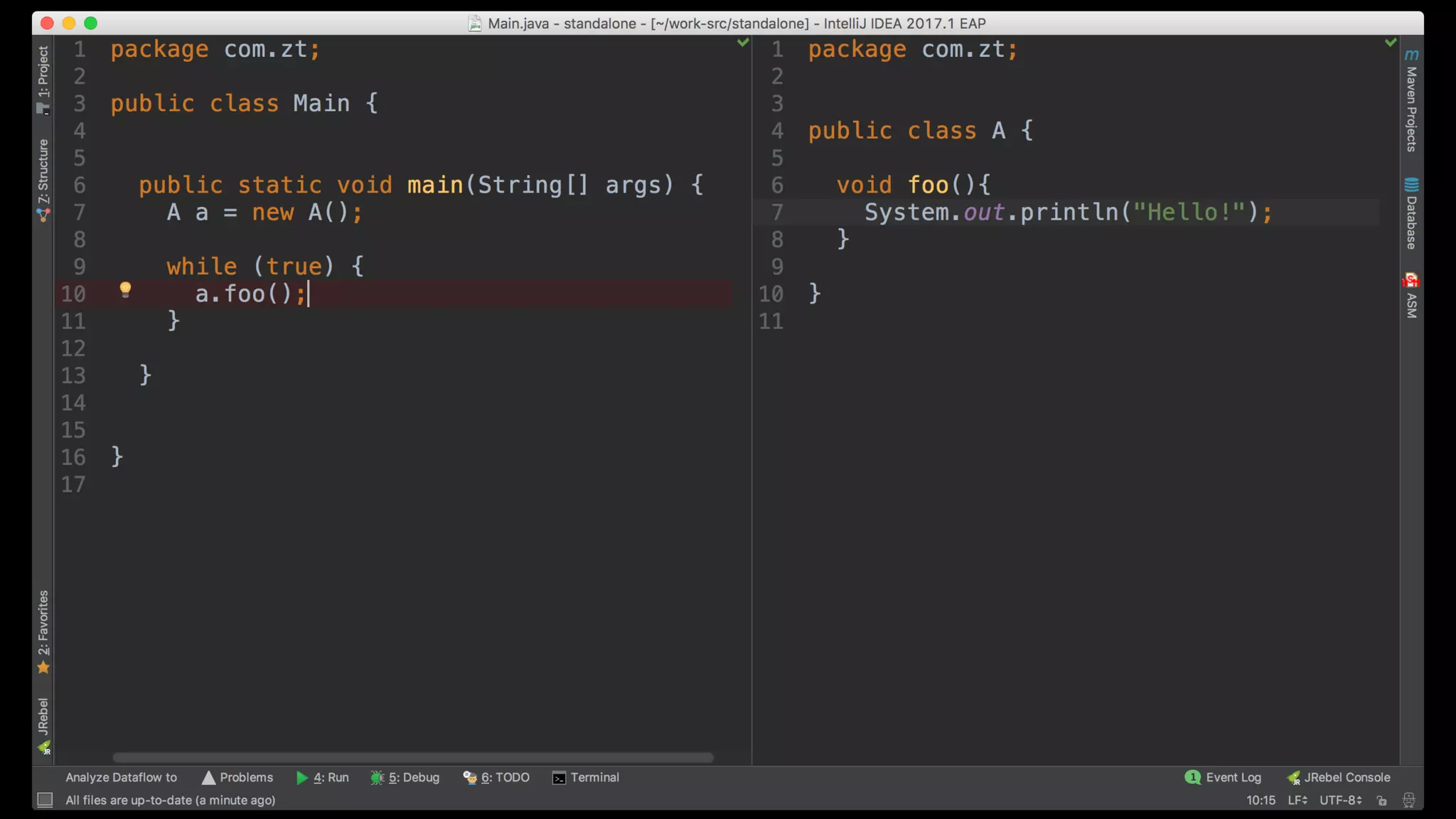Toggle the read-only lock icon
Screen dimensions: 1456x819
tap(1381, 801)
